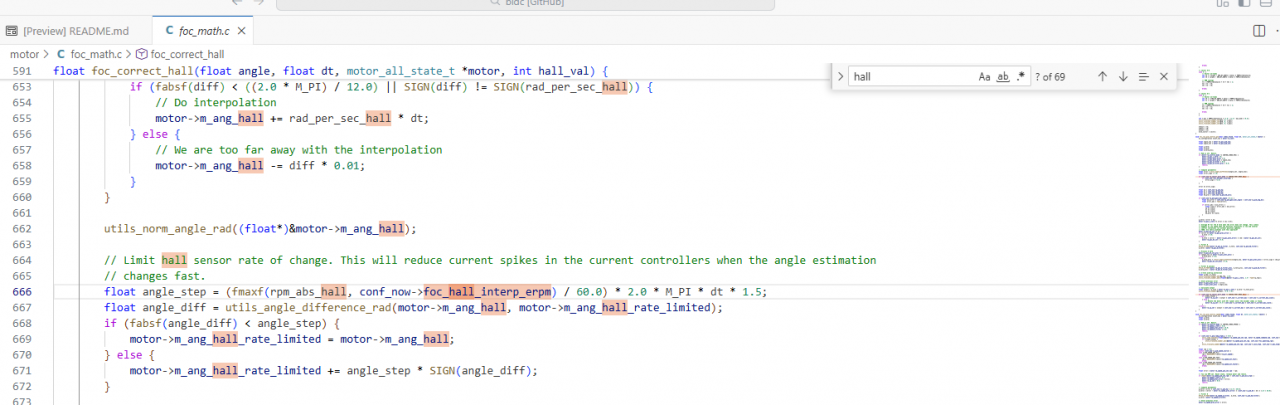Screen dimensions: 1280x405
Task: Close the find widget
Action: click(1164, 77)
